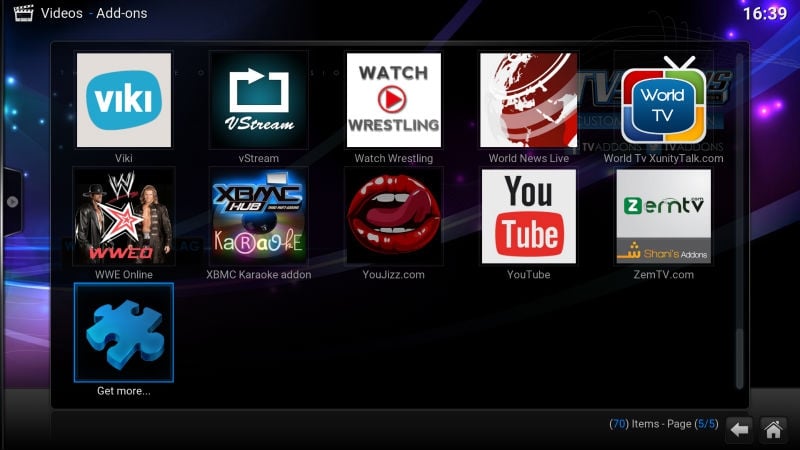
Task: Click the blue puzzle piece icon
Action: click(124, 332)
